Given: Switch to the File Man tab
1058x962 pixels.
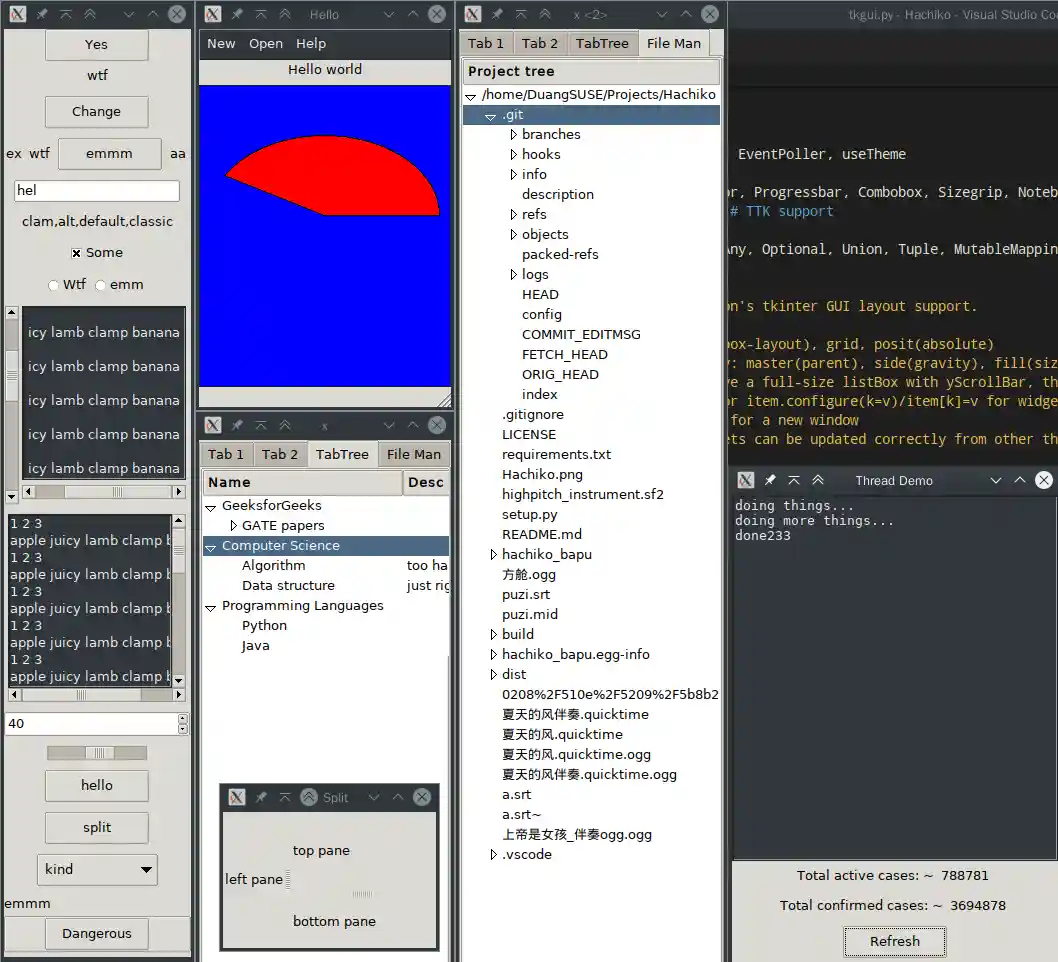Looking at the screenshot, I should (674, 43).
